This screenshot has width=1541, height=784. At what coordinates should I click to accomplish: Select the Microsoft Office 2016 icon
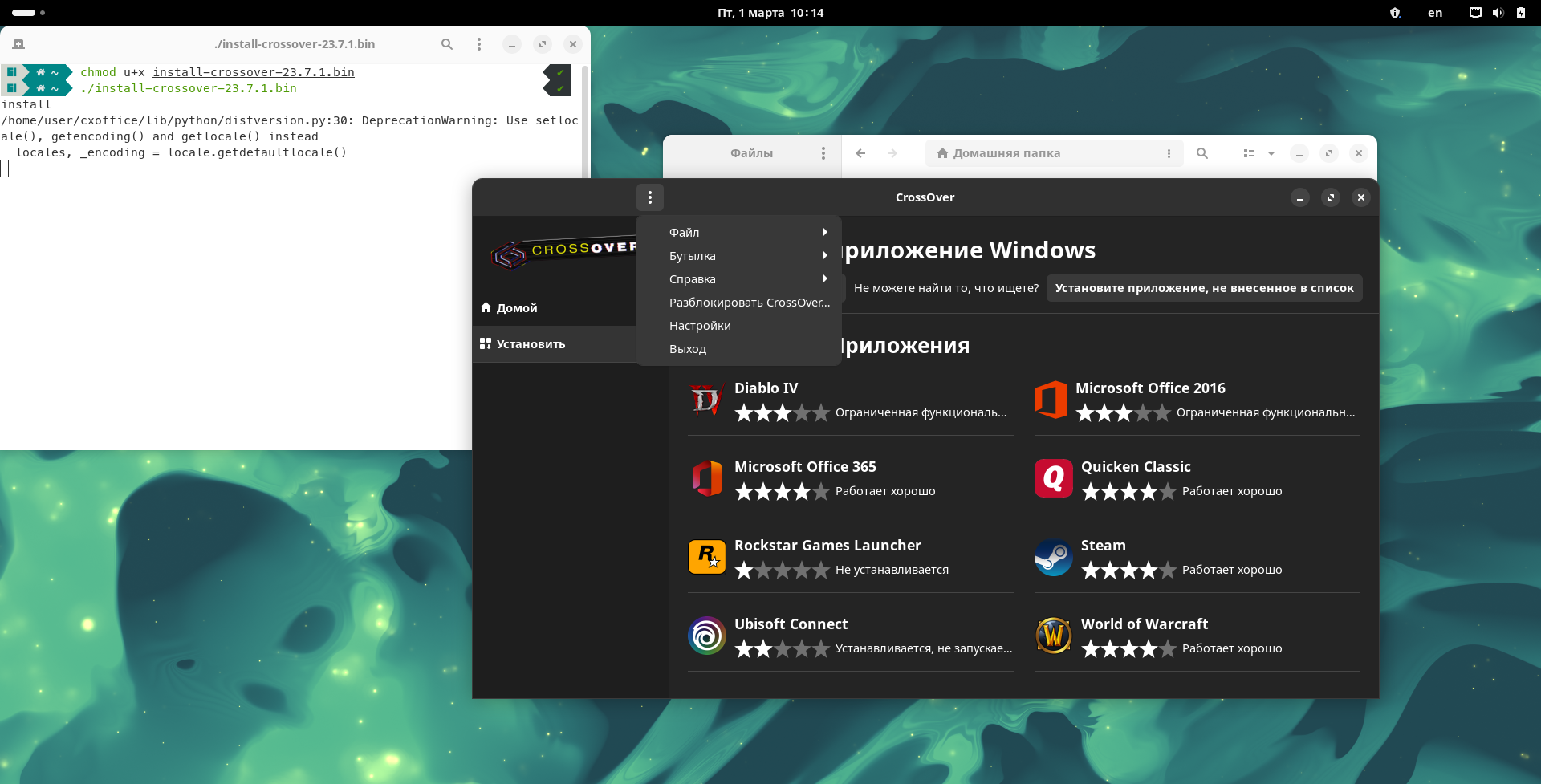click(1051, 400)
